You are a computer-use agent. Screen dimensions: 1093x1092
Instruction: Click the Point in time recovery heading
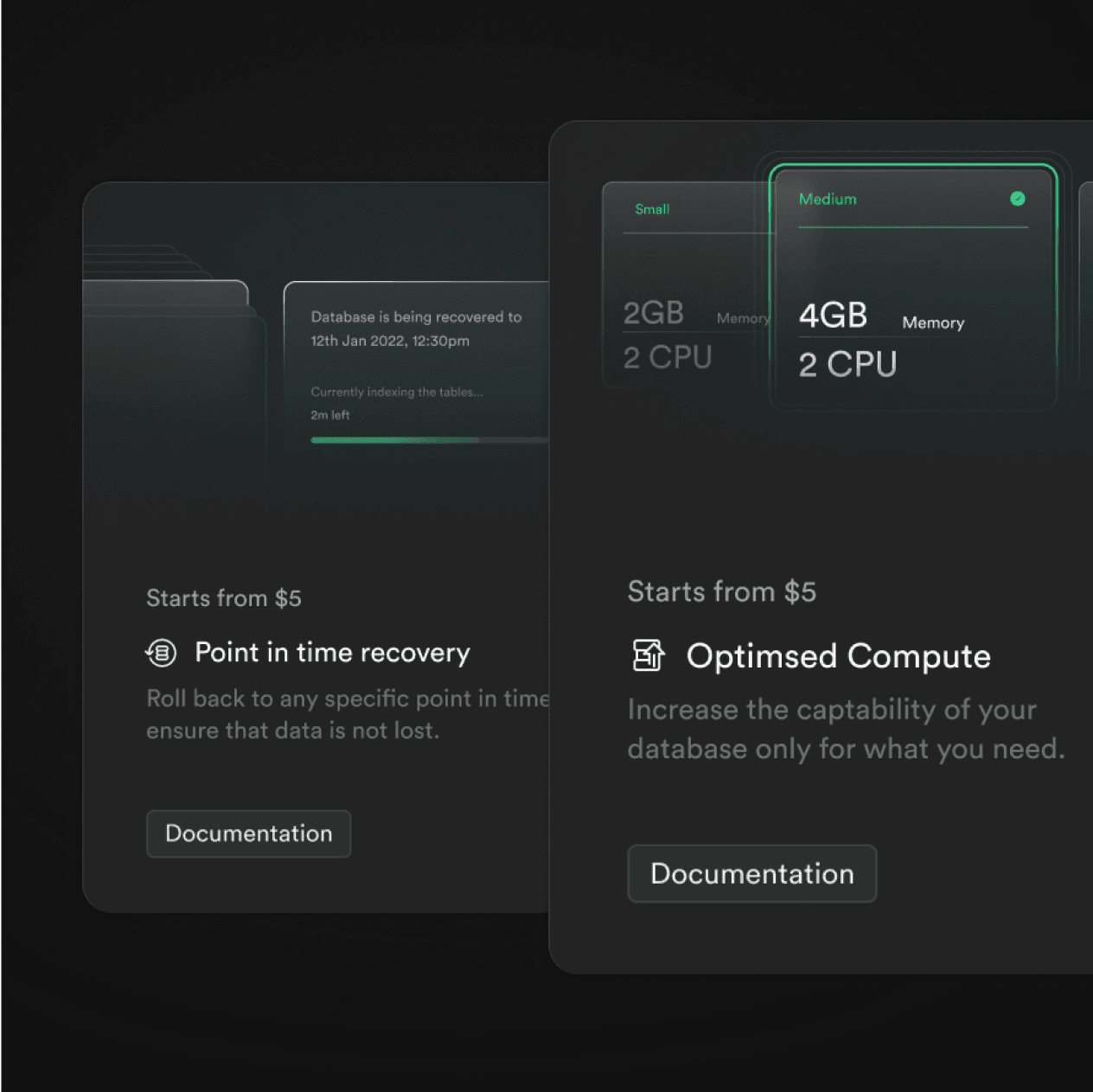pos(332,653)
